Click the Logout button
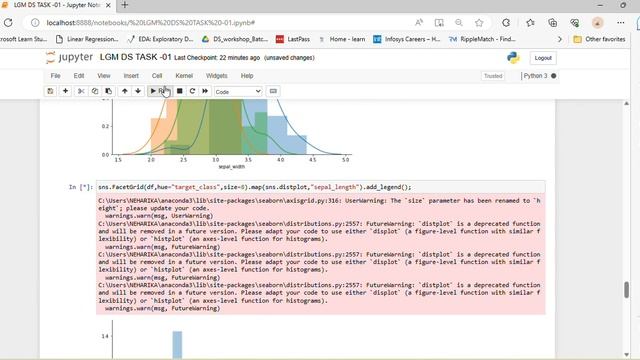 [x=543, y=58]
